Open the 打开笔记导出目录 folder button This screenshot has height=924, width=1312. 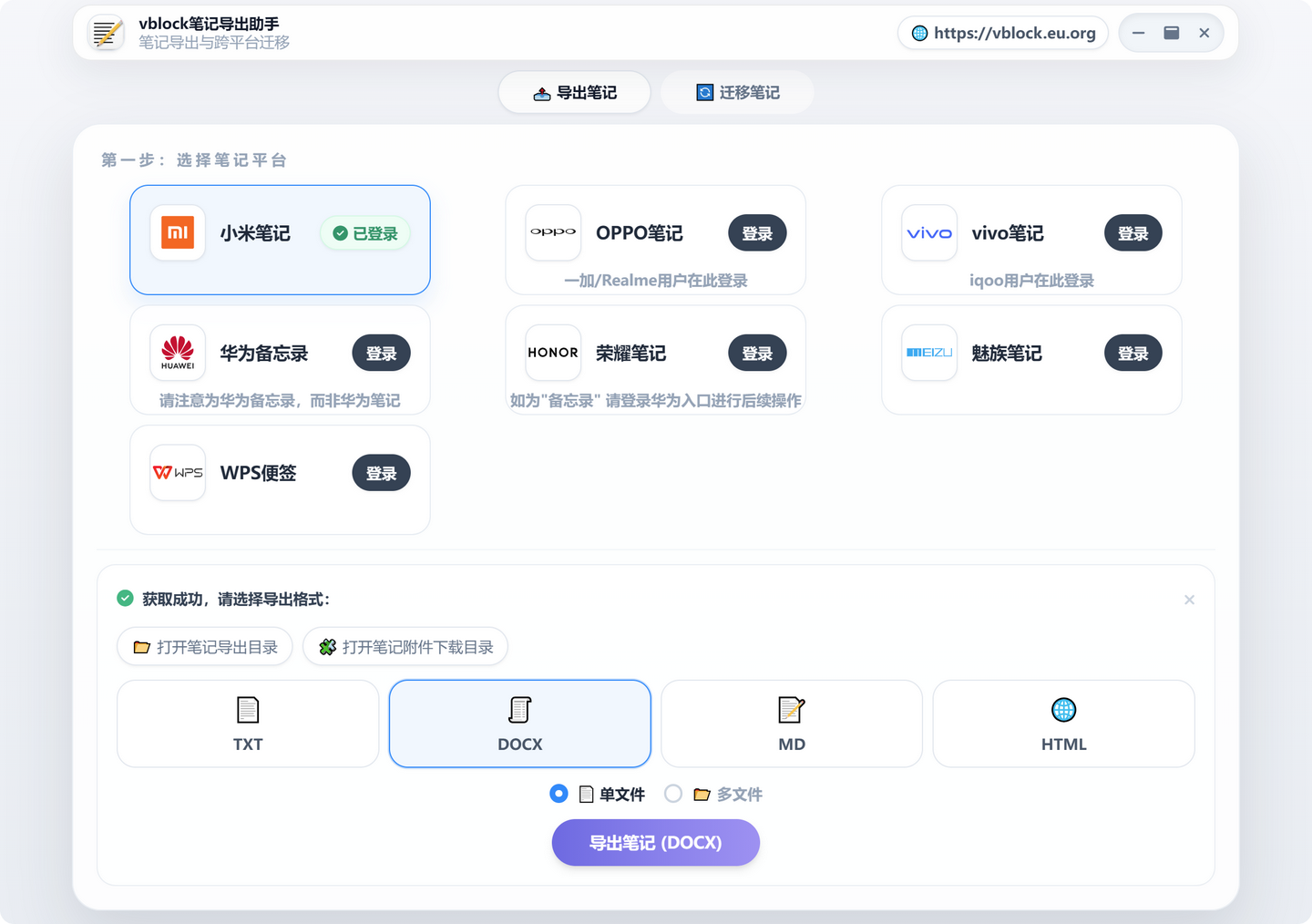coord(205,647)
